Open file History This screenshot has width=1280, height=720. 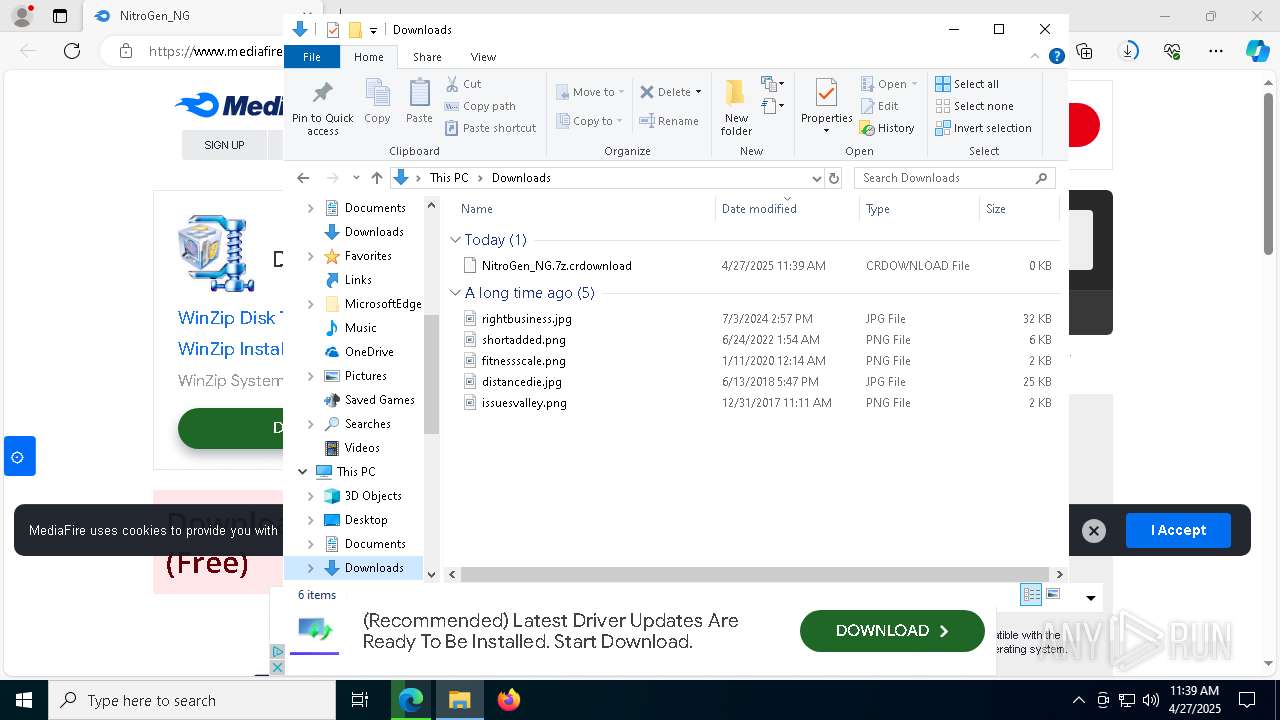[887, 128]
